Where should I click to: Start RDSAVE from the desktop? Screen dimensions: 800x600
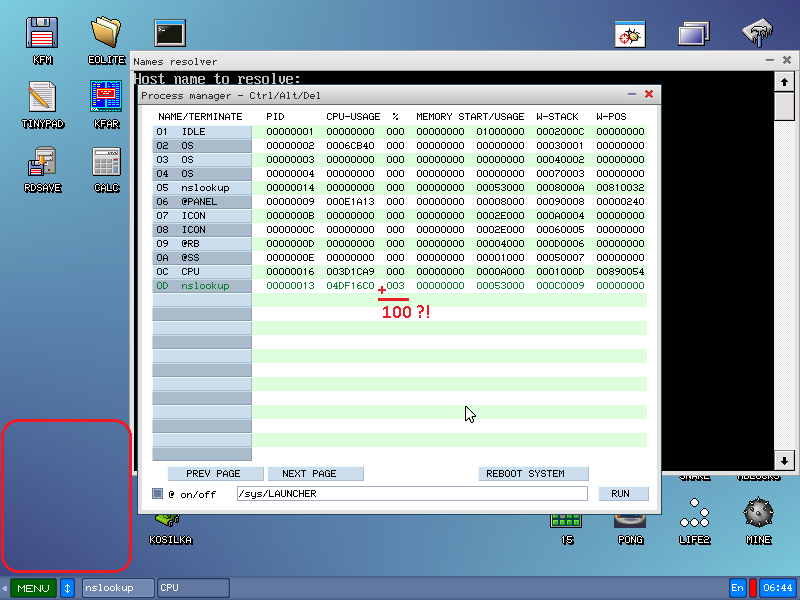click(42, 166)
